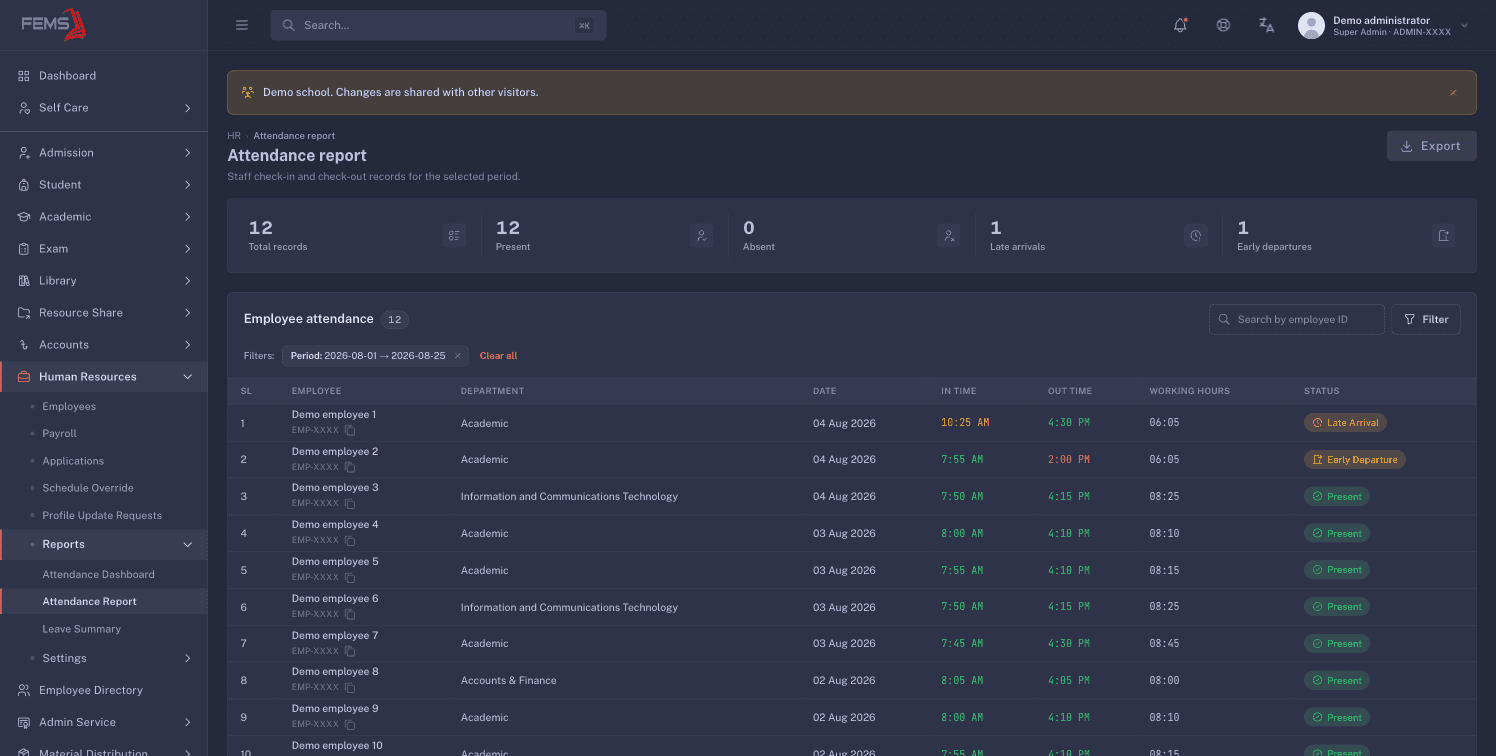The width and height of the screenshot is (1496, 756).
Task: Collapse the Reports submenu
Action: (104, 544)
